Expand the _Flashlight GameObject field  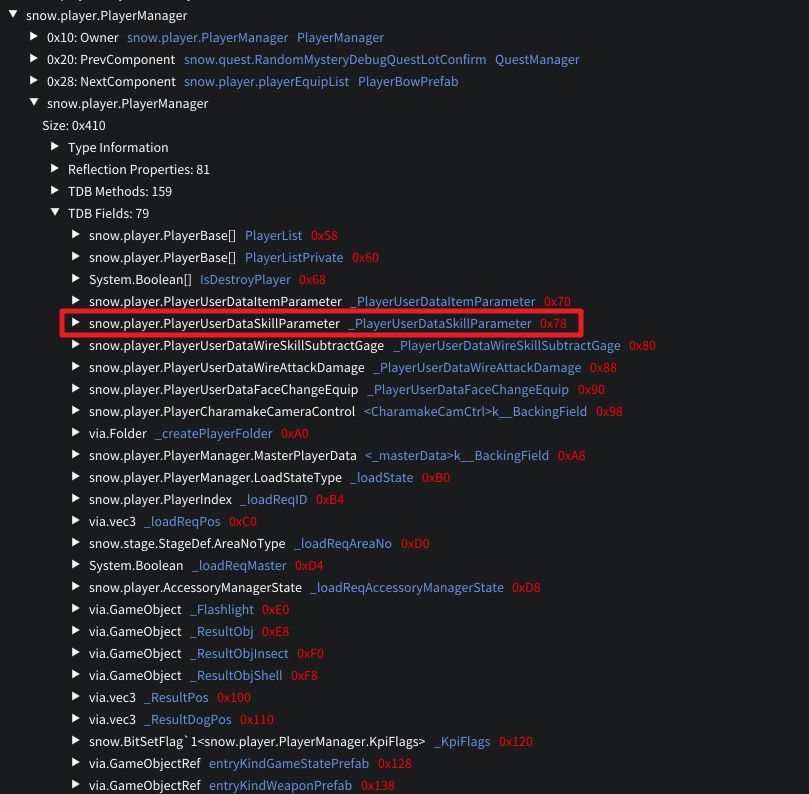pos(76,610)
